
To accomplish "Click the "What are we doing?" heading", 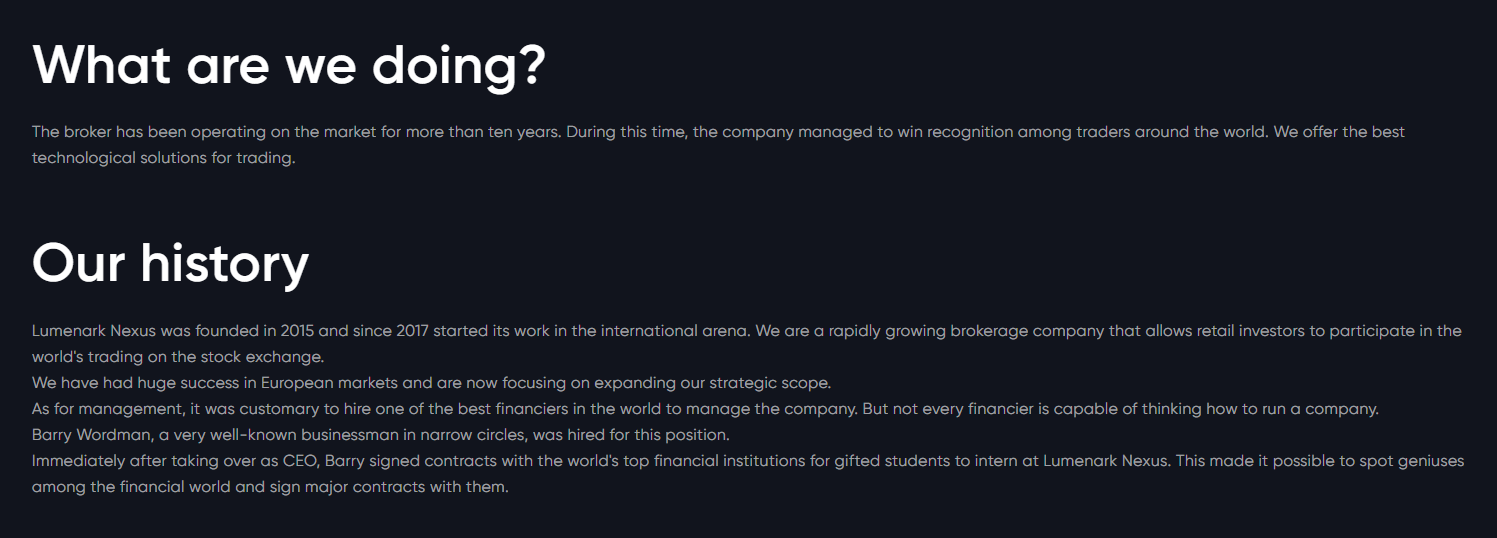I will 289,65.
